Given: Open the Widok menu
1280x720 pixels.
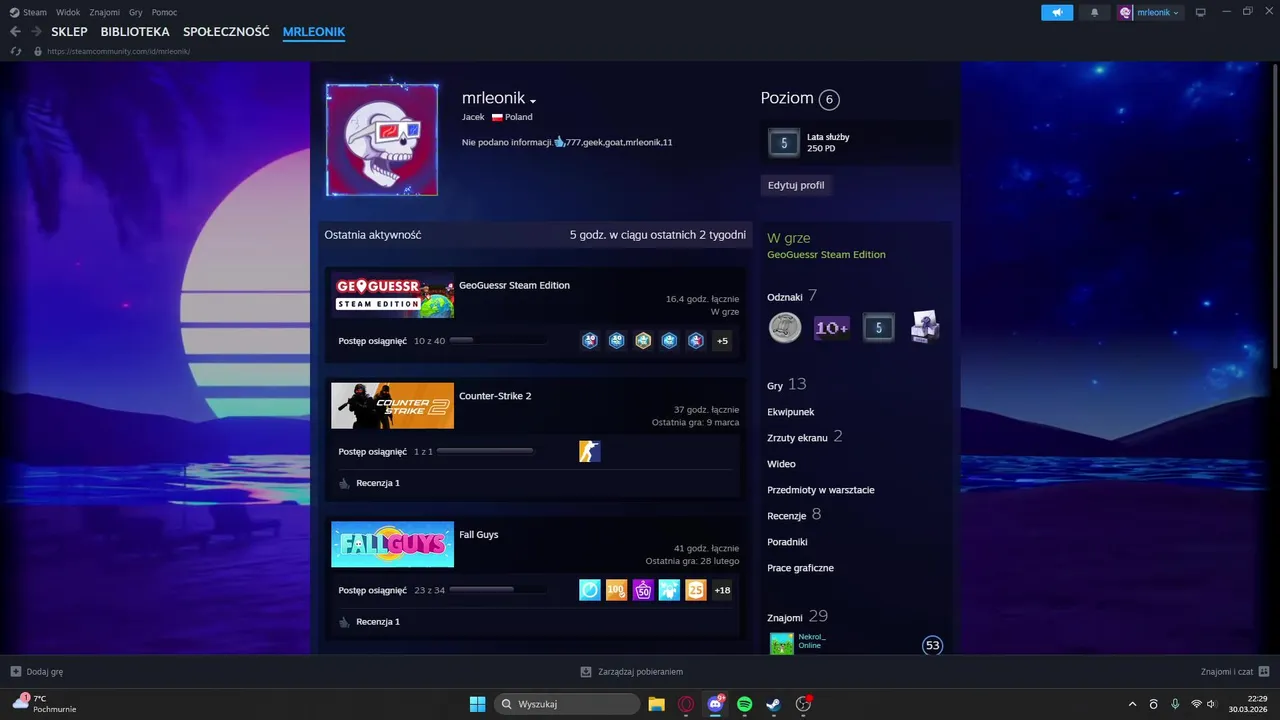Looking at the screenshot, I should click(68, 12).
